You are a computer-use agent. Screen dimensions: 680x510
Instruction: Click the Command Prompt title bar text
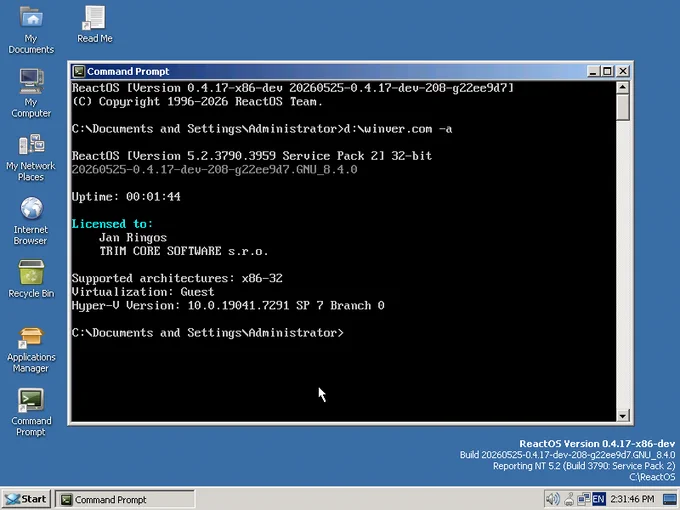[128, 72]
